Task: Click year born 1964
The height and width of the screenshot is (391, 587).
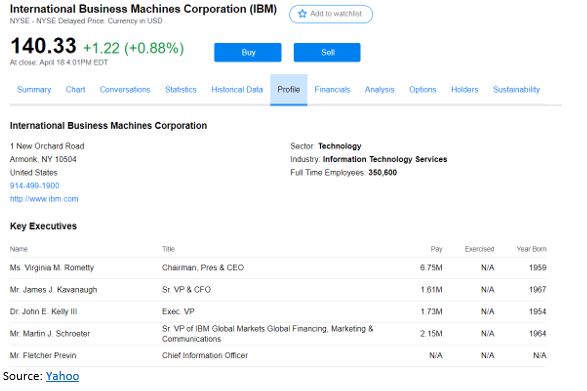Action: click(x=538, y=333)
